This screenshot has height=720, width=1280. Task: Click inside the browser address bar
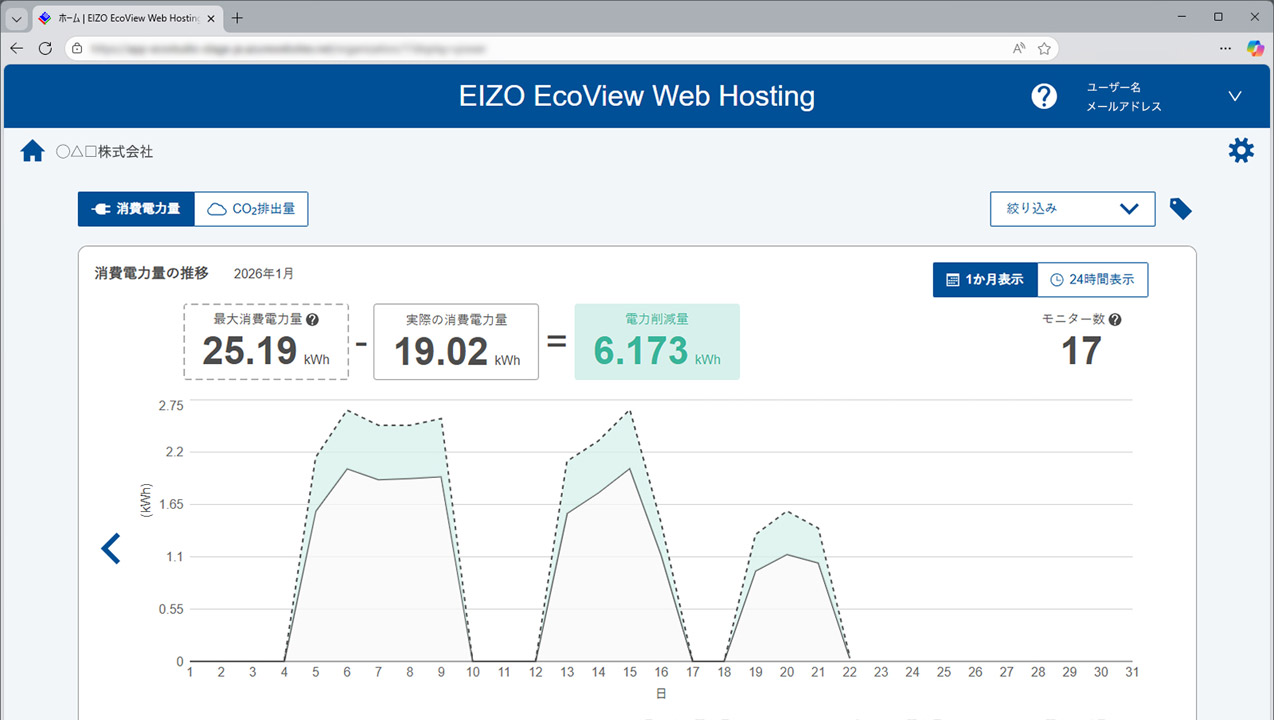click(400, 47)
